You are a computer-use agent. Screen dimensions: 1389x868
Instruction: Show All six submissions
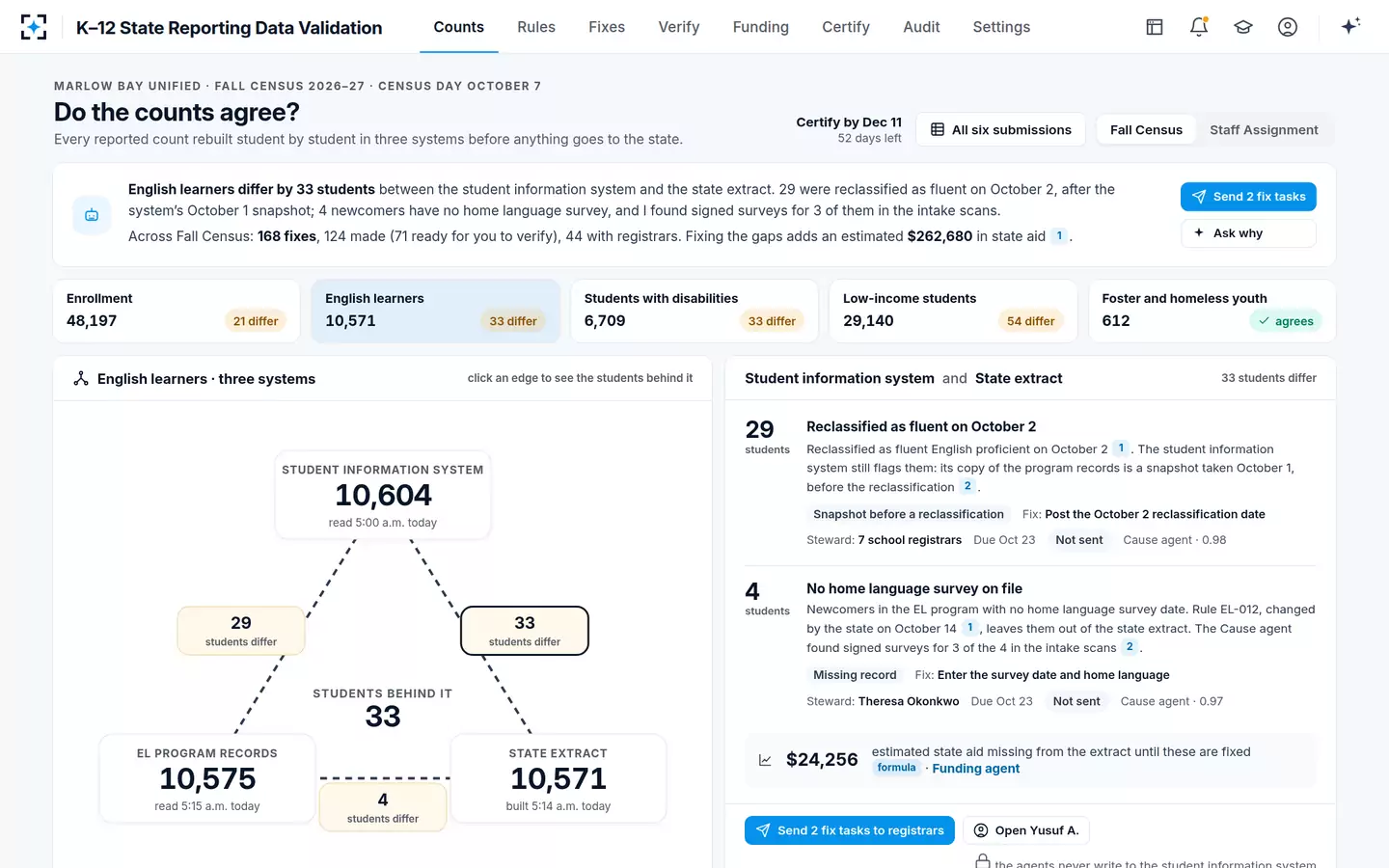pos(1000,129)
